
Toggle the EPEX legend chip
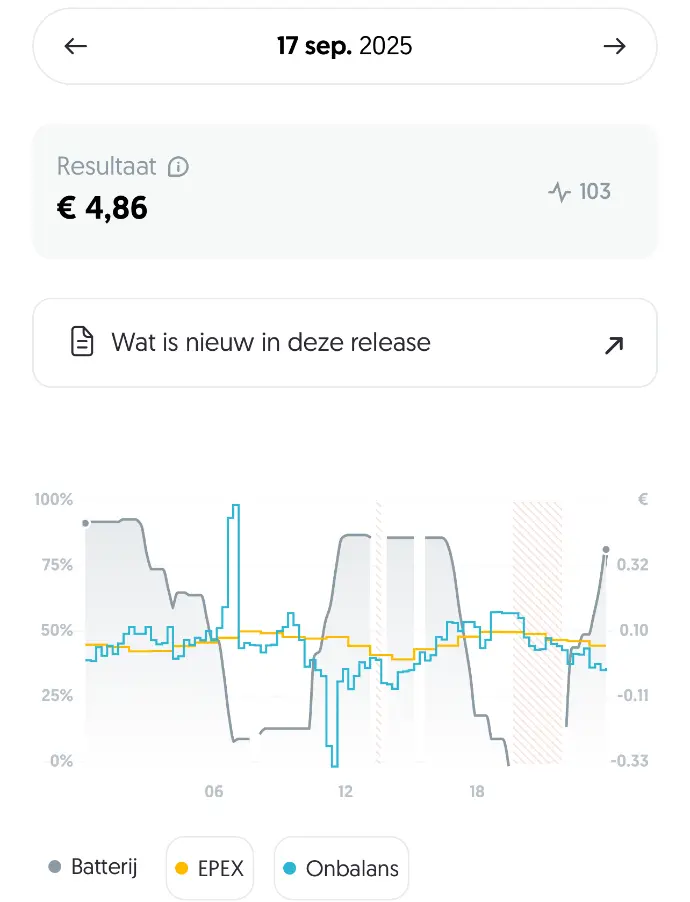[209, 868]
